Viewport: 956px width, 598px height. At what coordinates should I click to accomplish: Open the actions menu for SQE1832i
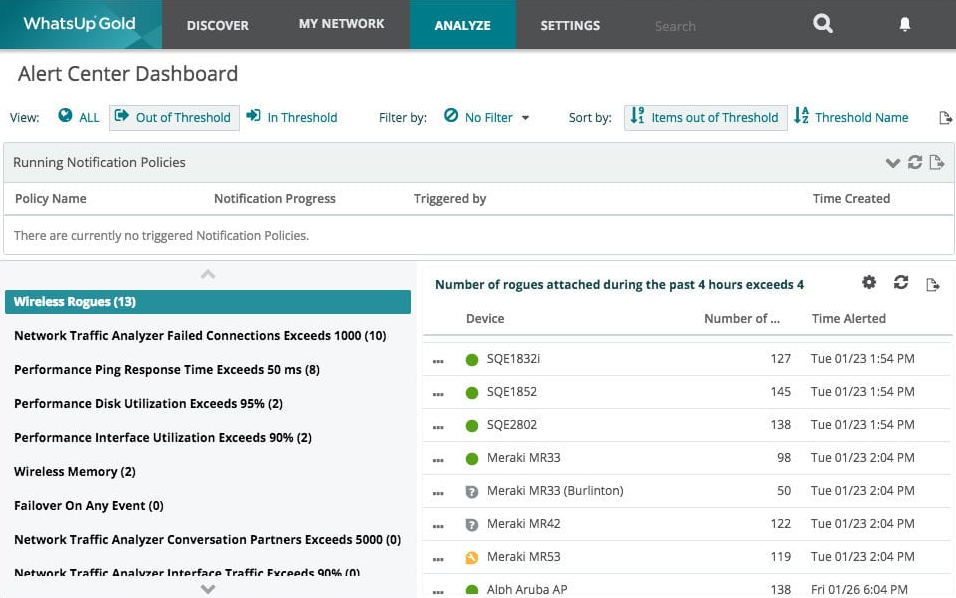pos(438,360)
